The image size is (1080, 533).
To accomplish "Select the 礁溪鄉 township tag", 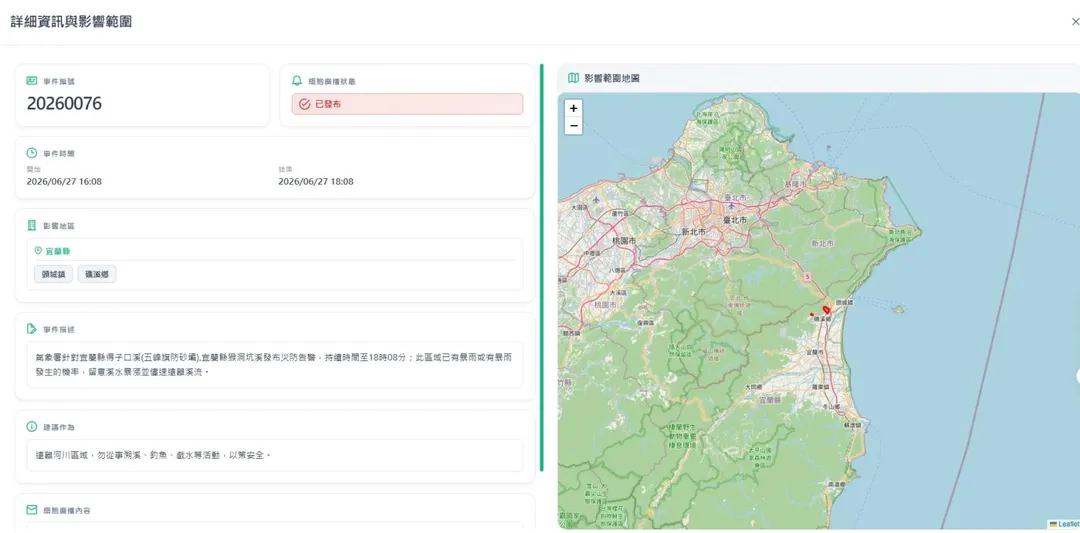I will (x=97, y=274).
